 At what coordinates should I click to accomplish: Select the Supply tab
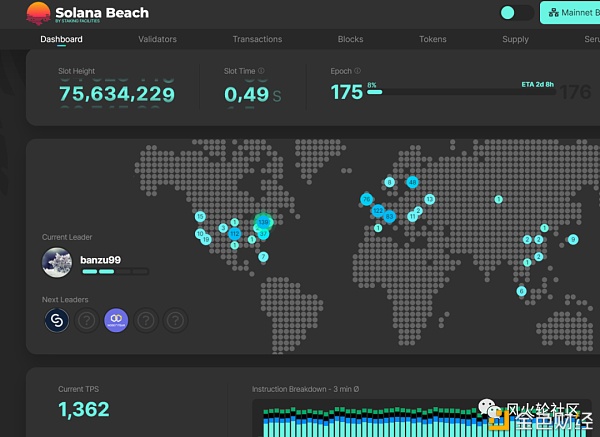click(x=515, y=40)
